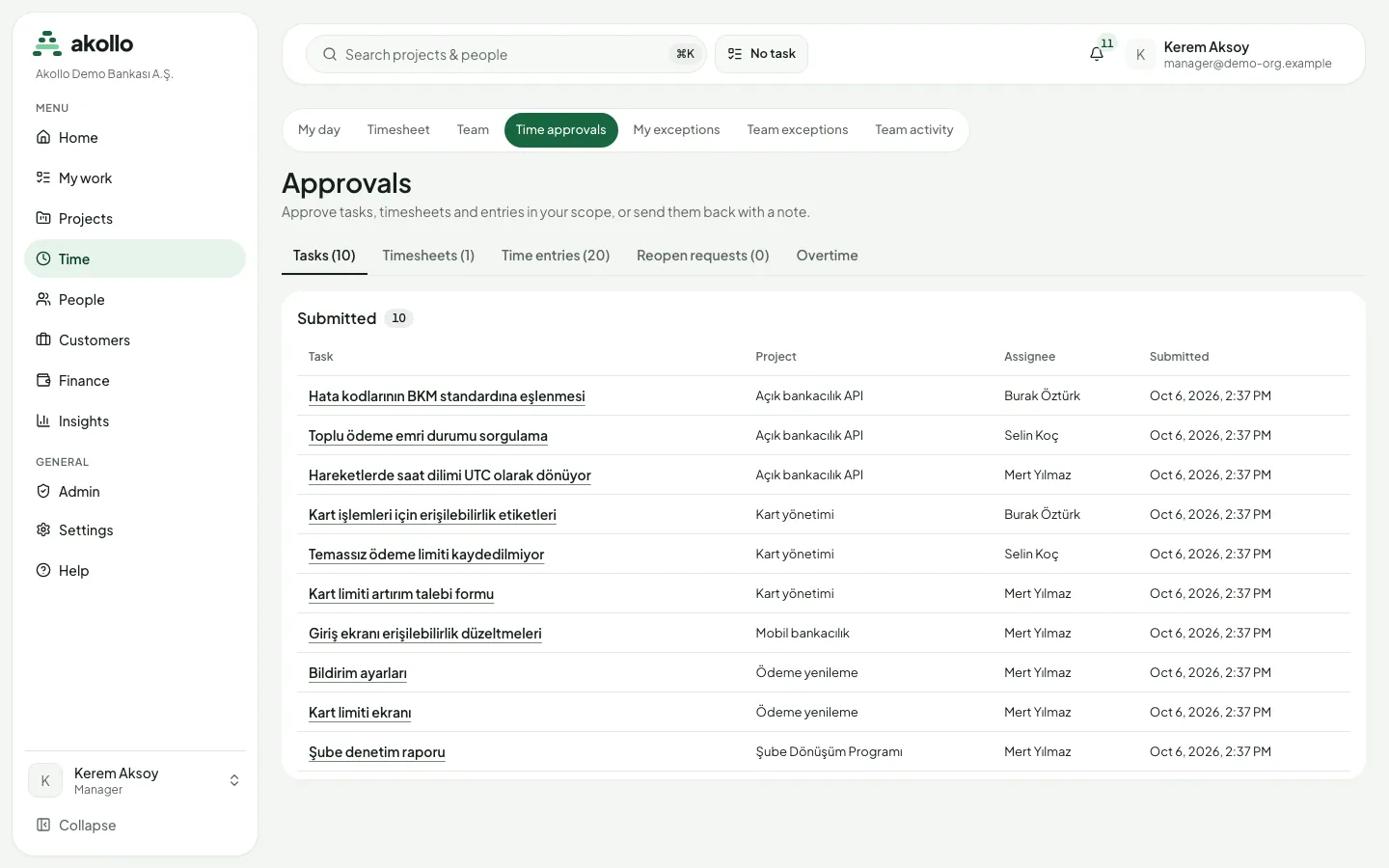Screen dimensions: 1389x868
Task: View Insights in the sidebar
Action: [x=135, y=421]
